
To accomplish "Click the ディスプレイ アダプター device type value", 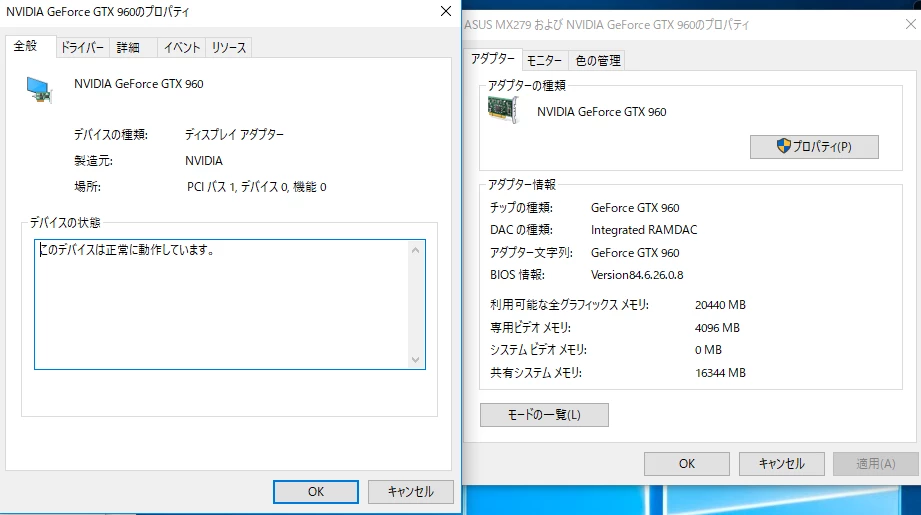I will tap(234, 134).
